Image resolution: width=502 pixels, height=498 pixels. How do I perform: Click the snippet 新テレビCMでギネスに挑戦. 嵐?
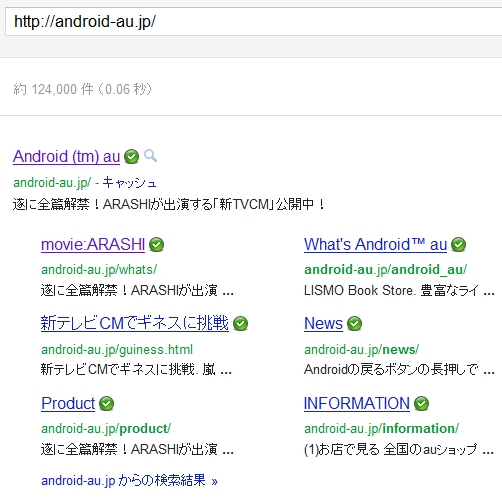pos(128,369)
